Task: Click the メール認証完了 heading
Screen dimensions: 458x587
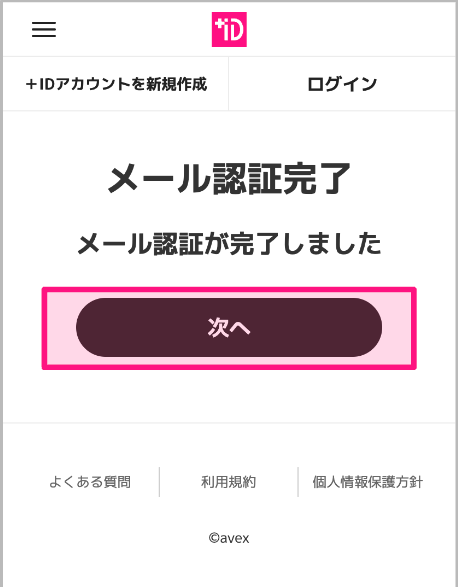Action: pos(229,179)
